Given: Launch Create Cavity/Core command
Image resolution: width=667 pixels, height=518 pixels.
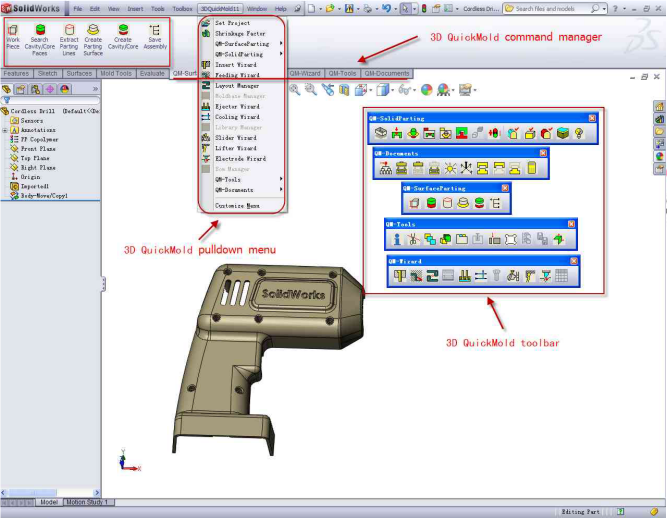Looking at the screenshot, I should click(x=123, y=37).
